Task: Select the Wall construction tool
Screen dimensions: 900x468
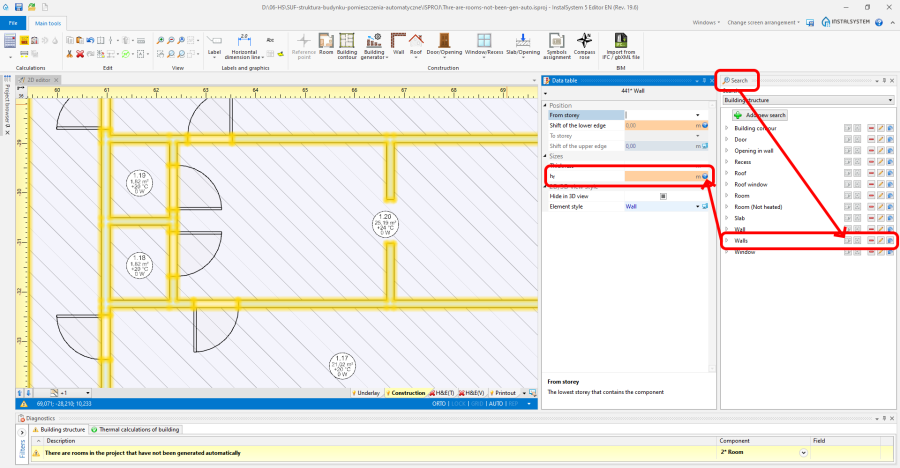Action: [x=398, y=44]
